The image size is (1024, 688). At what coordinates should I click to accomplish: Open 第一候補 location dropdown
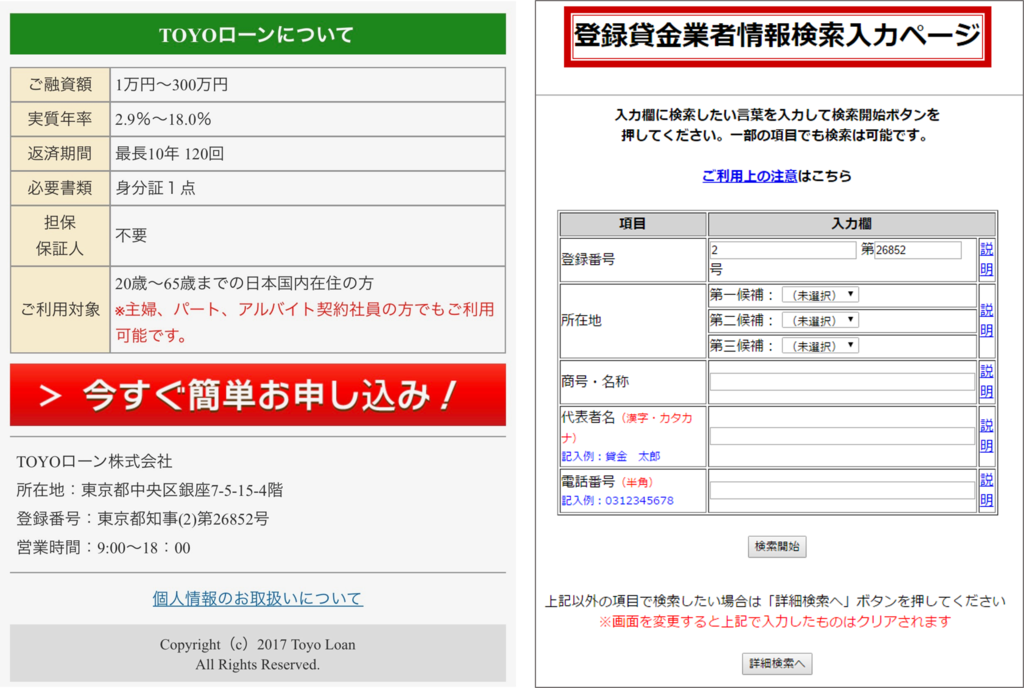(x=820, y=295)
